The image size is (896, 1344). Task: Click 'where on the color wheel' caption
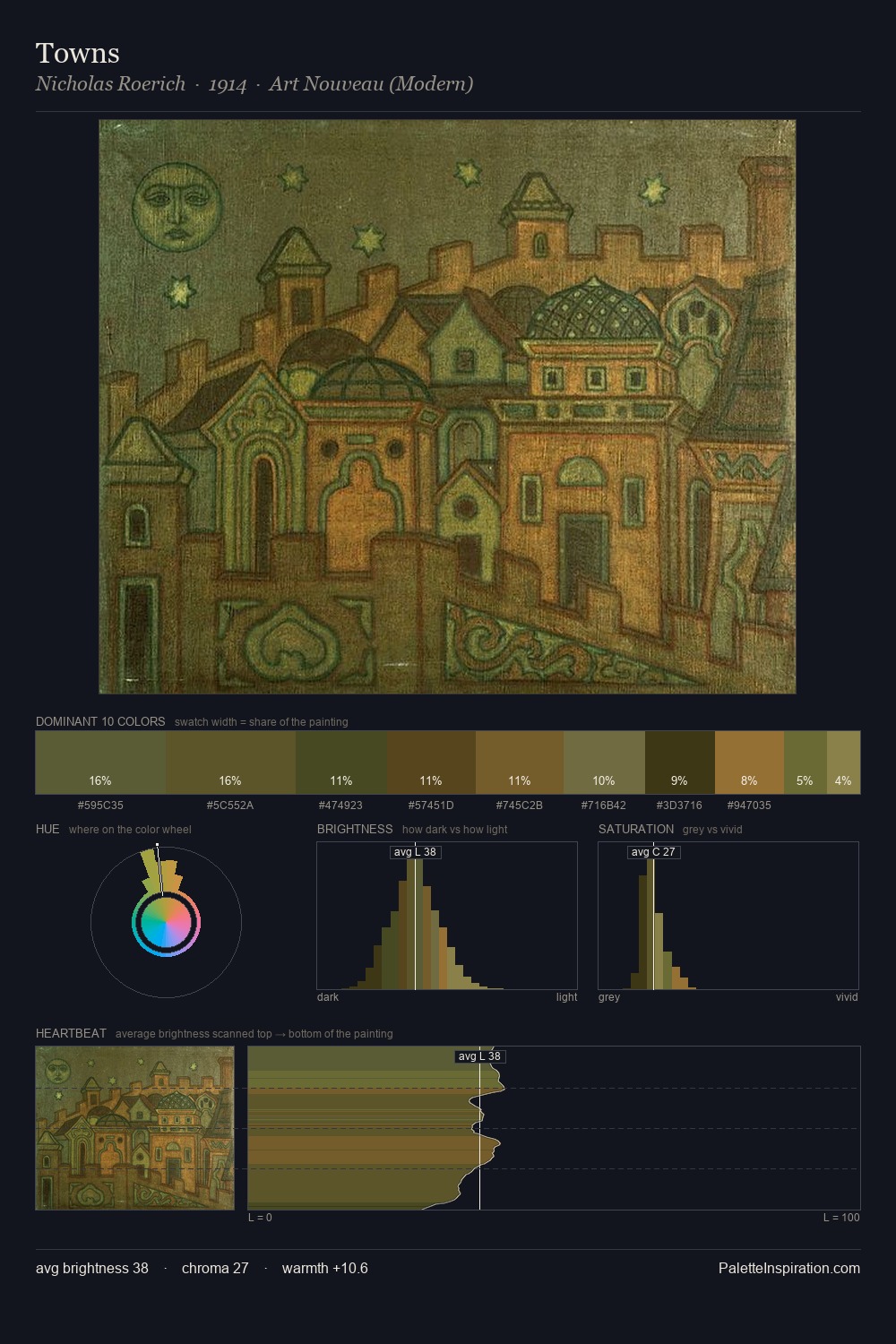[x=130, y=830]
